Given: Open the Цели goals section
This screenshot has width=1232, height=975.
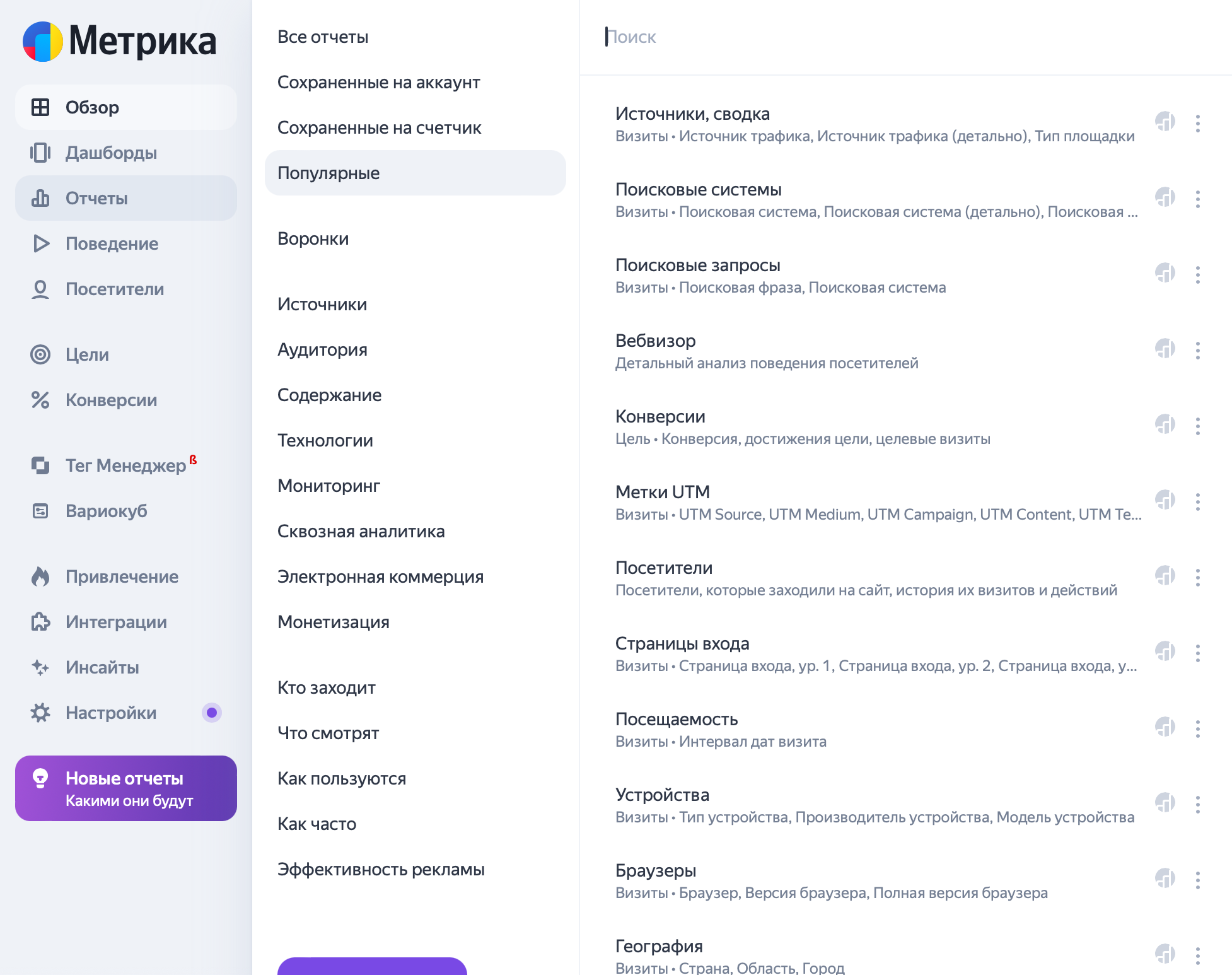Looking at the screenshot, I should (x=87, y=354).
